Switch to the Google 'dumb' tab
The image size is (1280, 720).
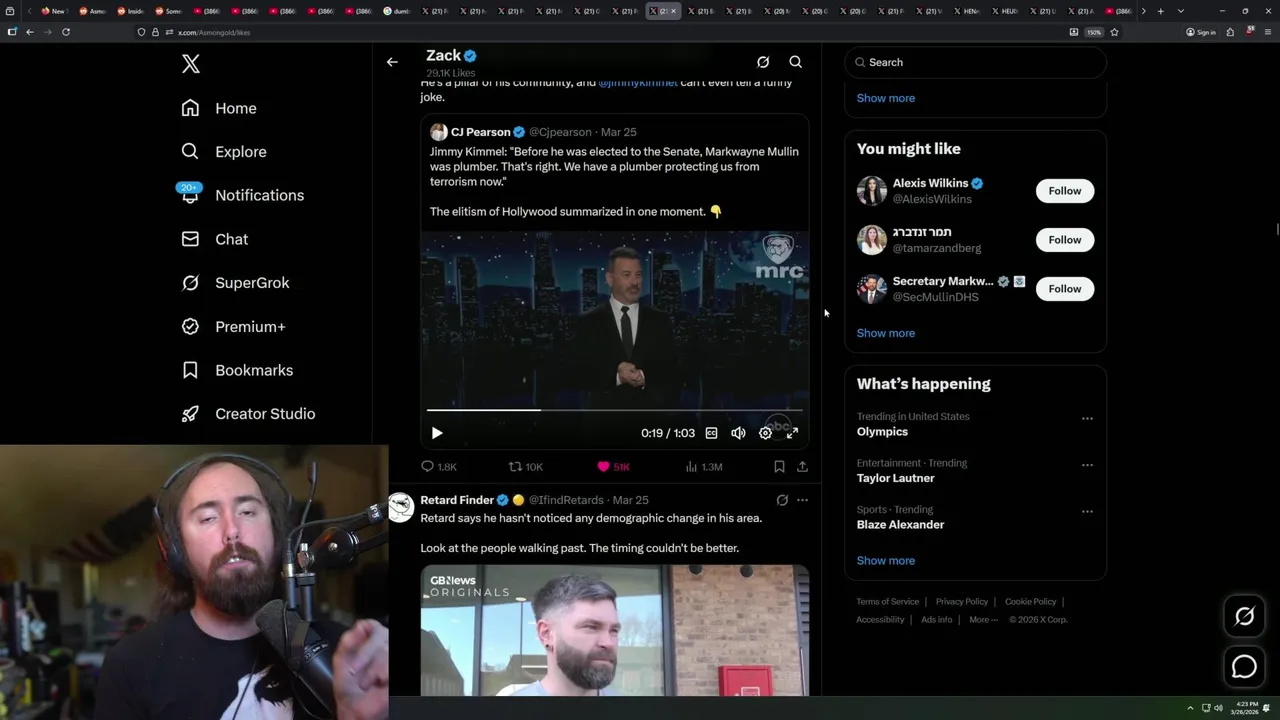398,11
